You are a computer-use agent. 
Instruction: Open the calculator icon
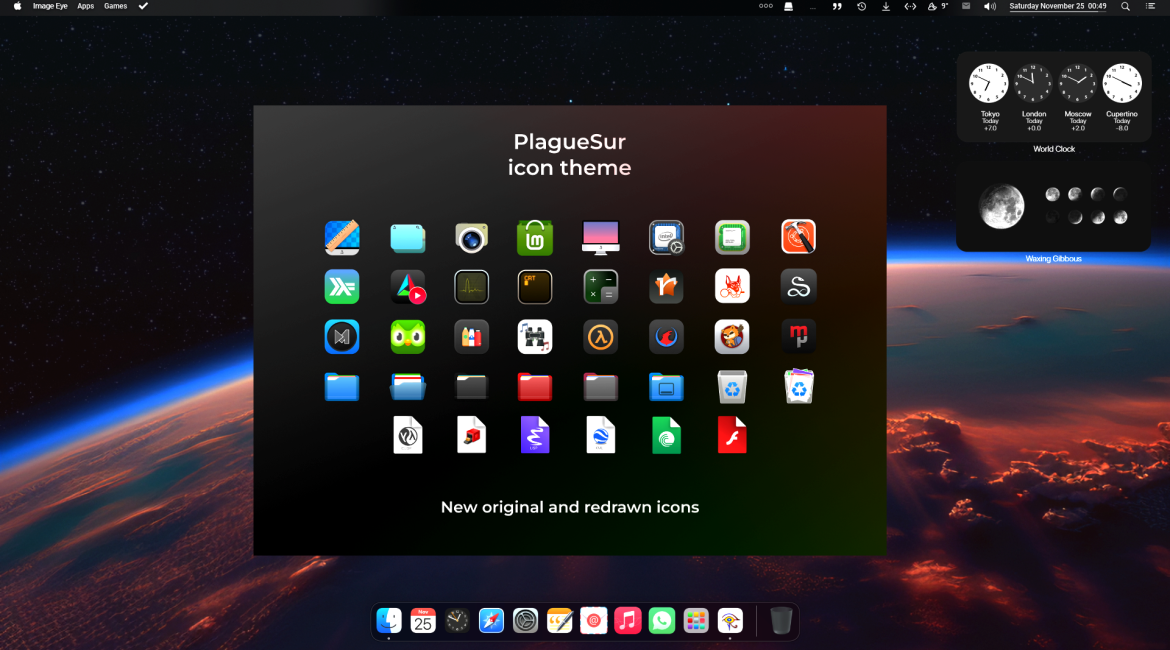(600, 286)
